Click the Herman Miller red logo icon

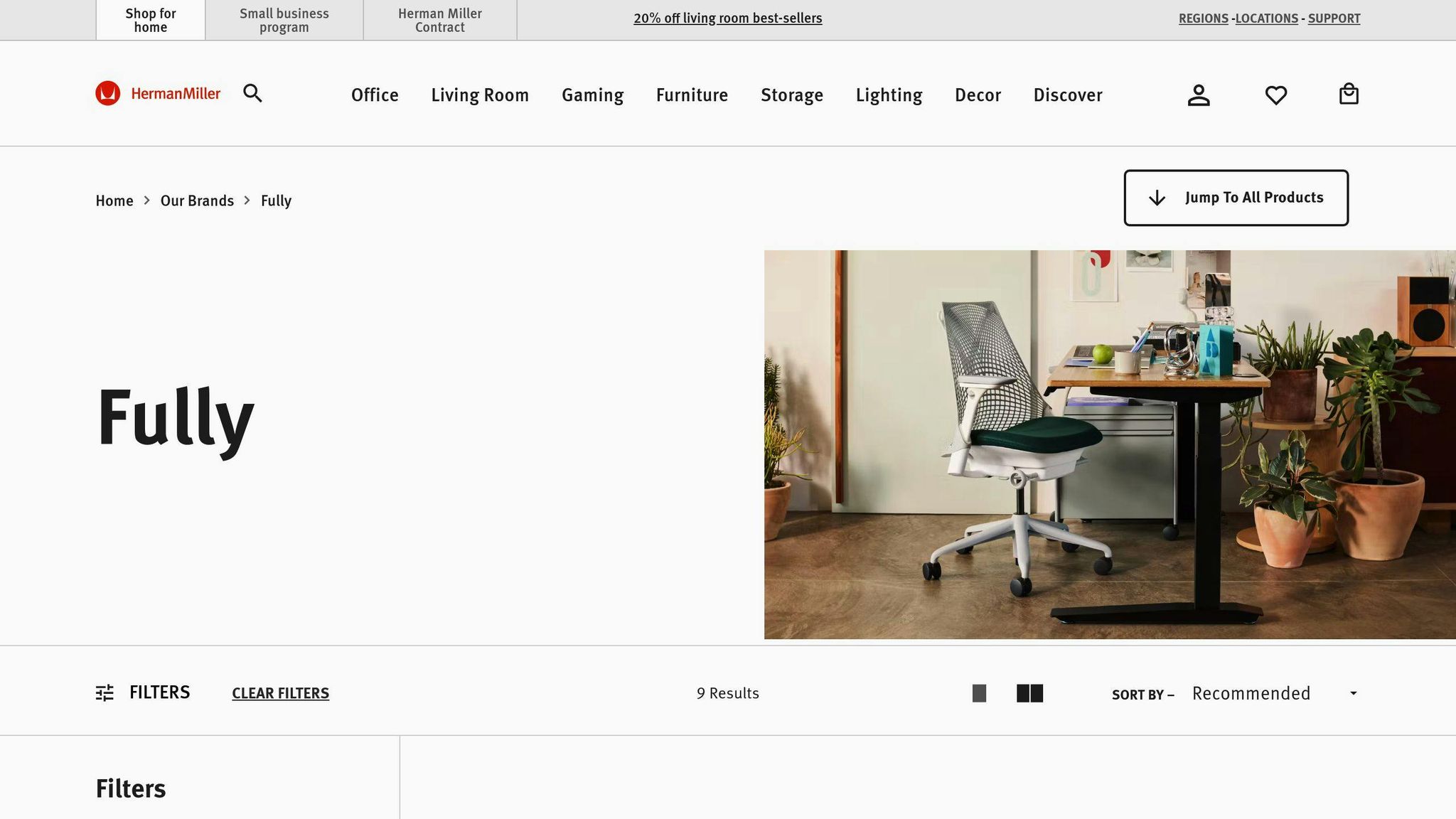[x=108, y=93]
